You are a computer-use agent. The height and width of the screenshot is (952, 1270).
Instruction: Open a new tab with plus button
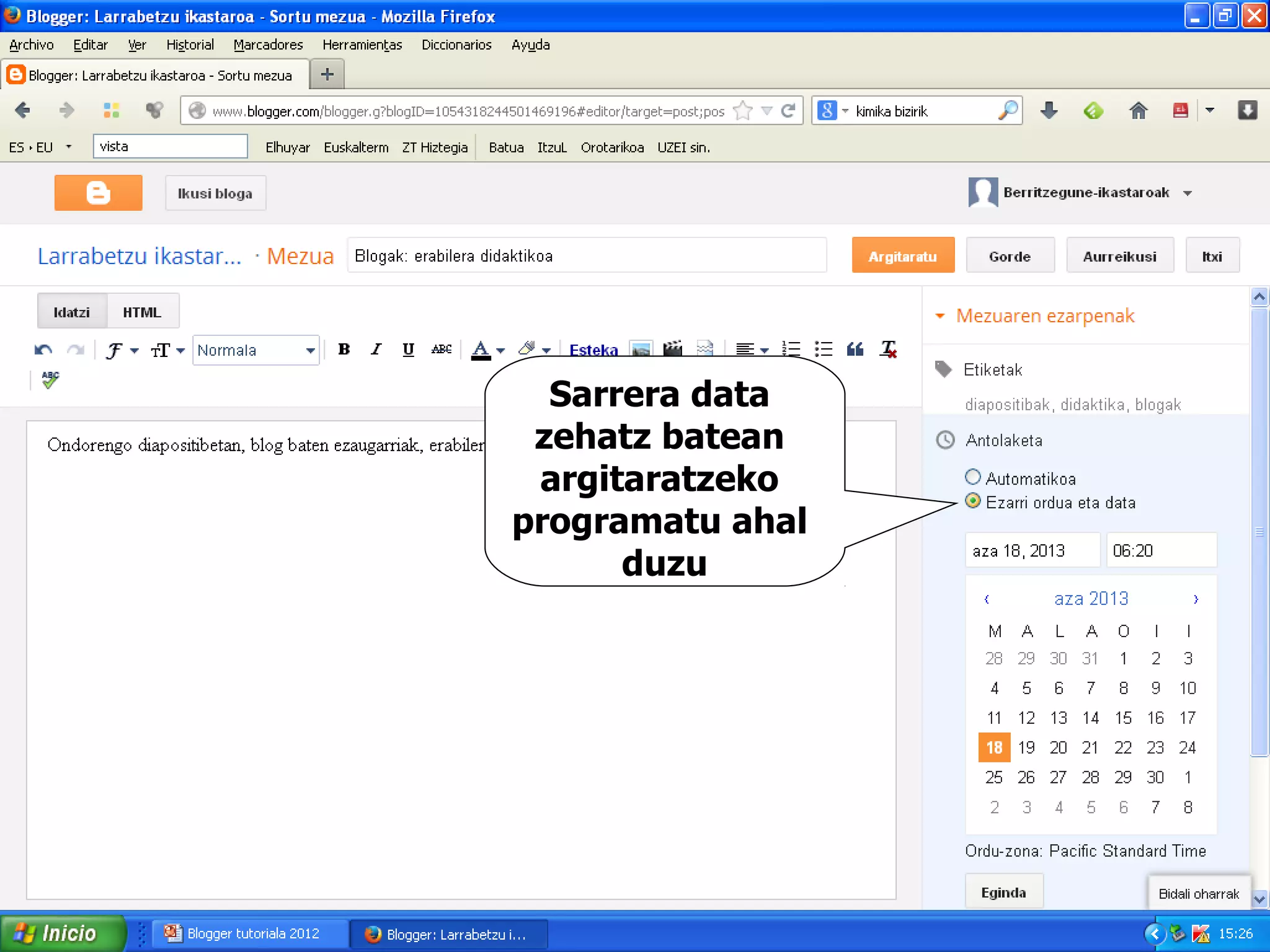tap(327, 74)
